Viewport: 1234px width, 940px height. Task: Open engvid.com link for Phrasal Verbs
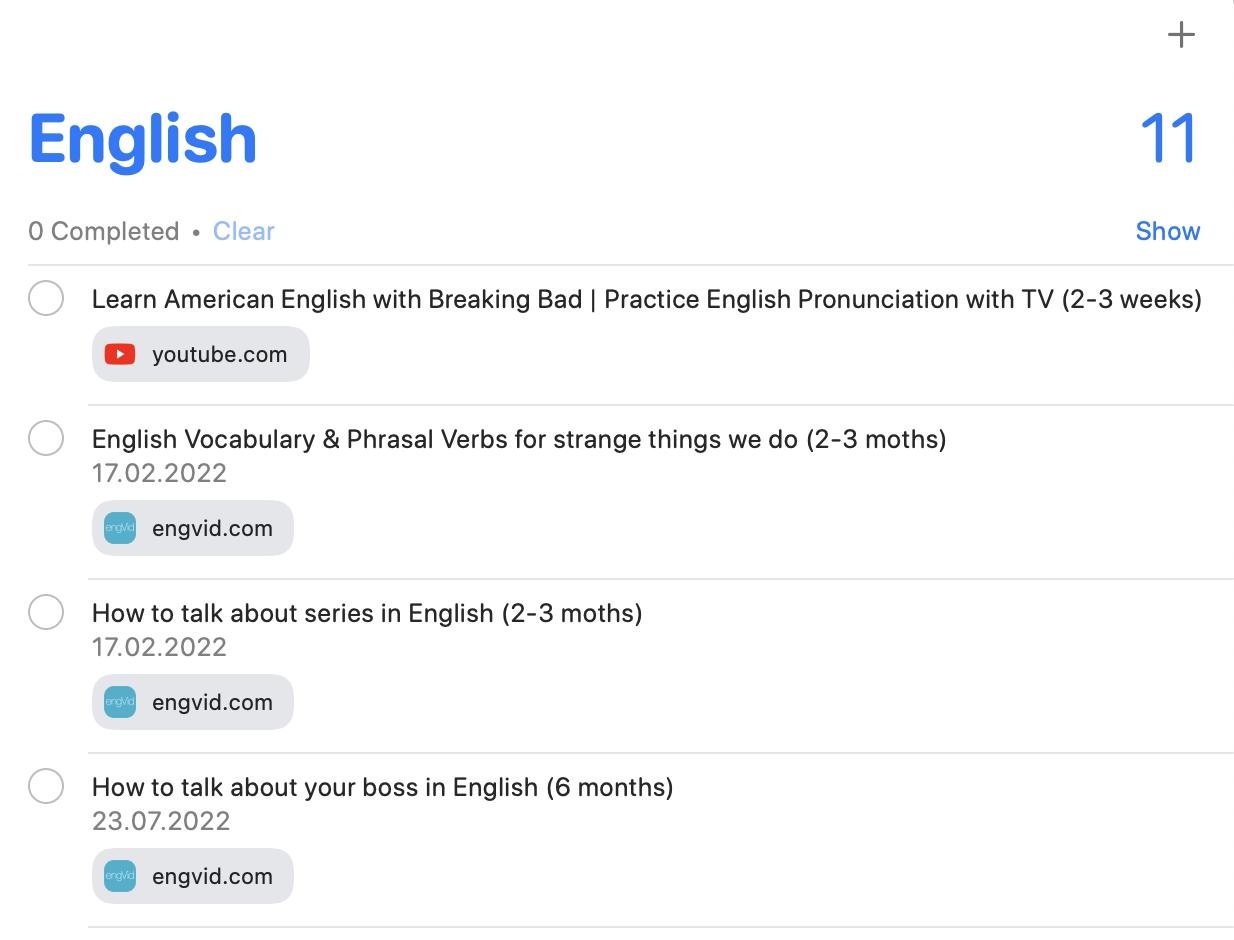pos(211,528)
